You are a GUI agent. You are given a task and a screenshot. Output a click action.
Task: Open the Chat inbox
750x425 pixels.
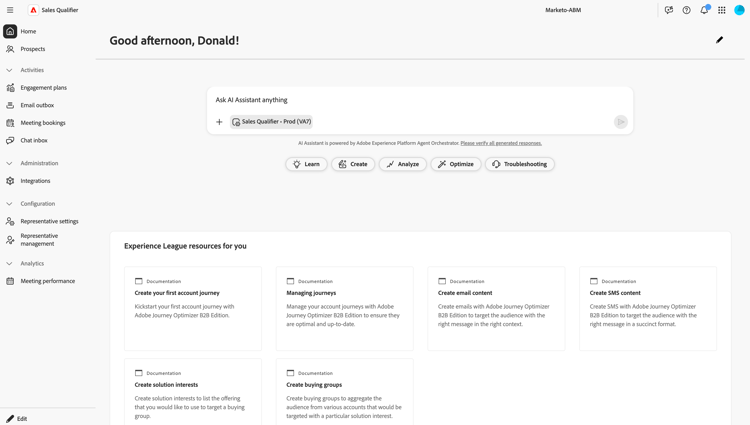(x=34, y=141)
